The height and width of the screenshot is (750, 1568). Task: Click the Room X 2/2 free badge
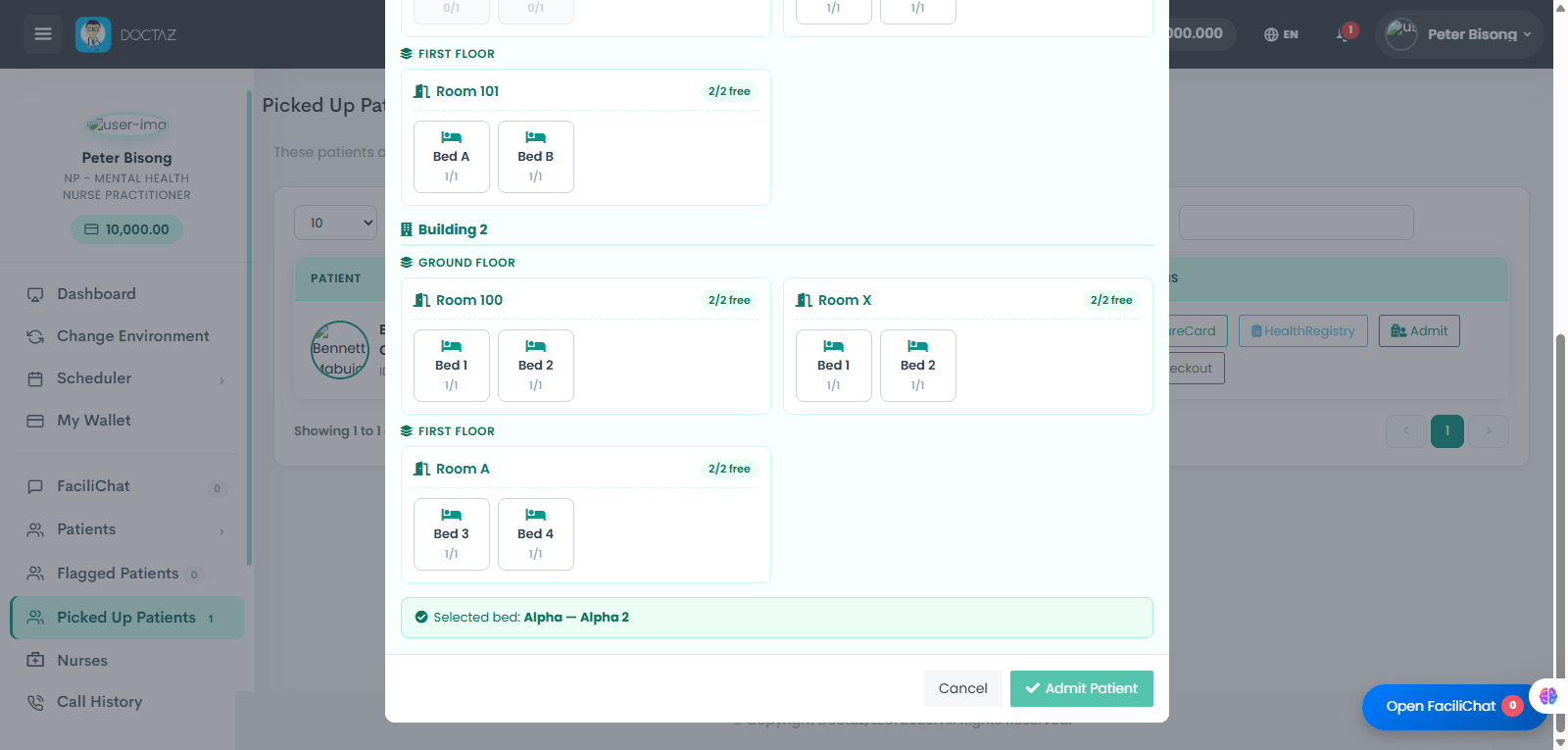tap(1111, 300)
